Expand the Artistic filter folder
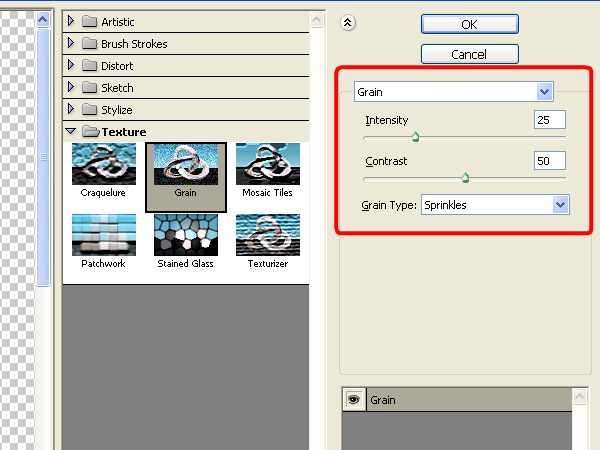Screen dimensions: 600x450 click(x=71, y=21)
